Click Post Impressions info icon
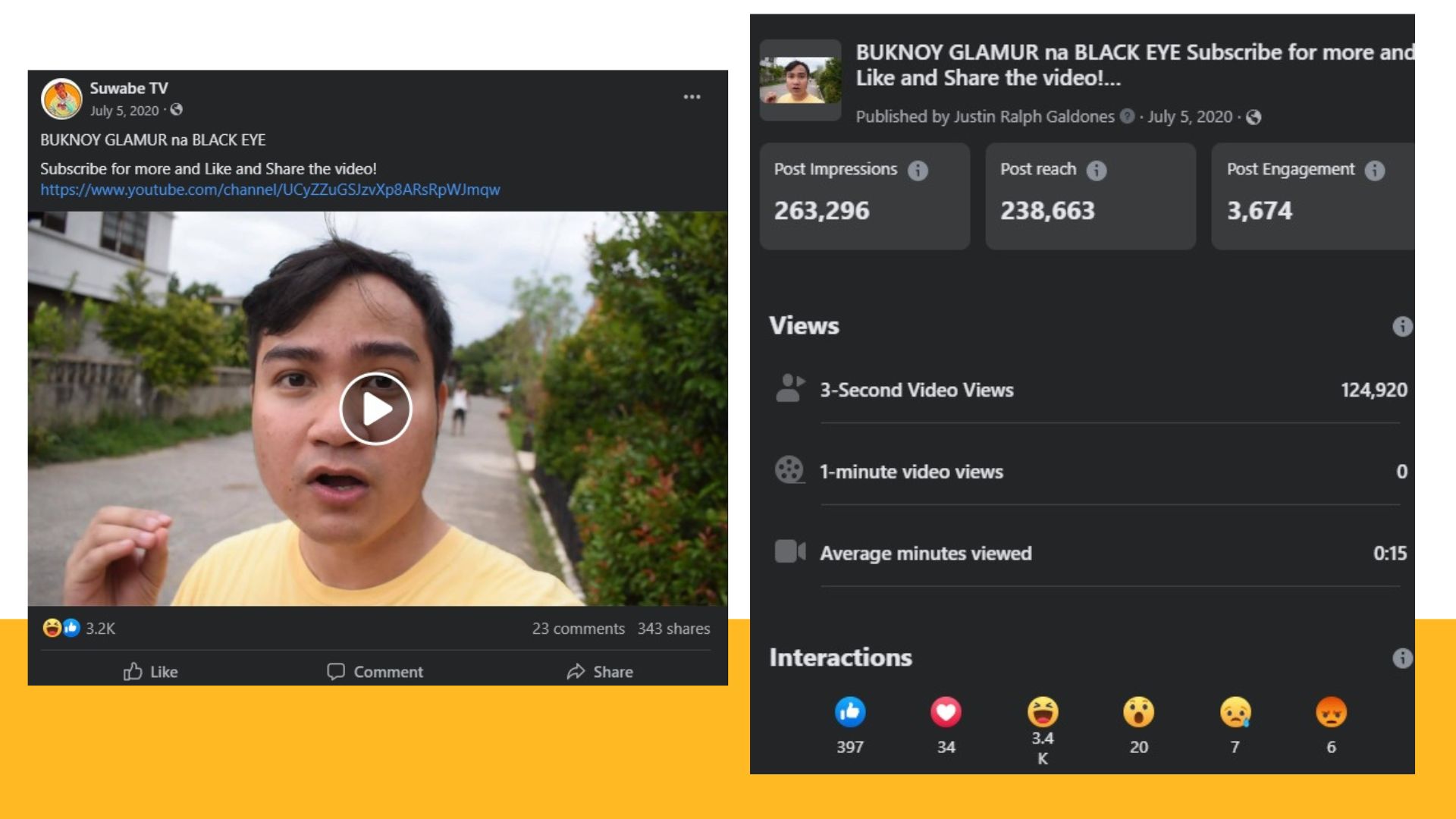 coord(918,171)
